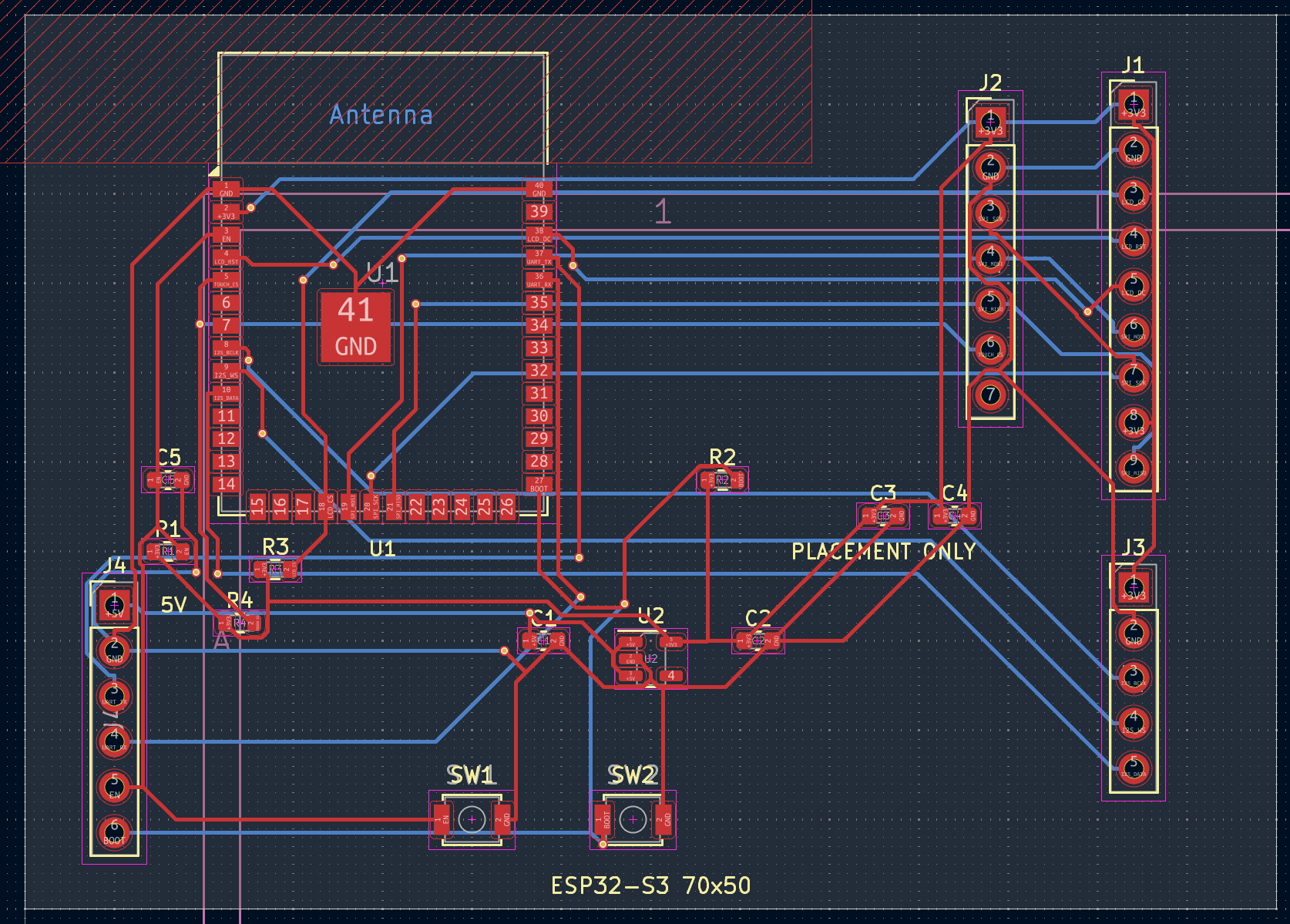Image resolution: width=1290 pixels, height=924 pixels.
Task: Select pad 6 BOOT of connector J4
Action: (114, 832)
